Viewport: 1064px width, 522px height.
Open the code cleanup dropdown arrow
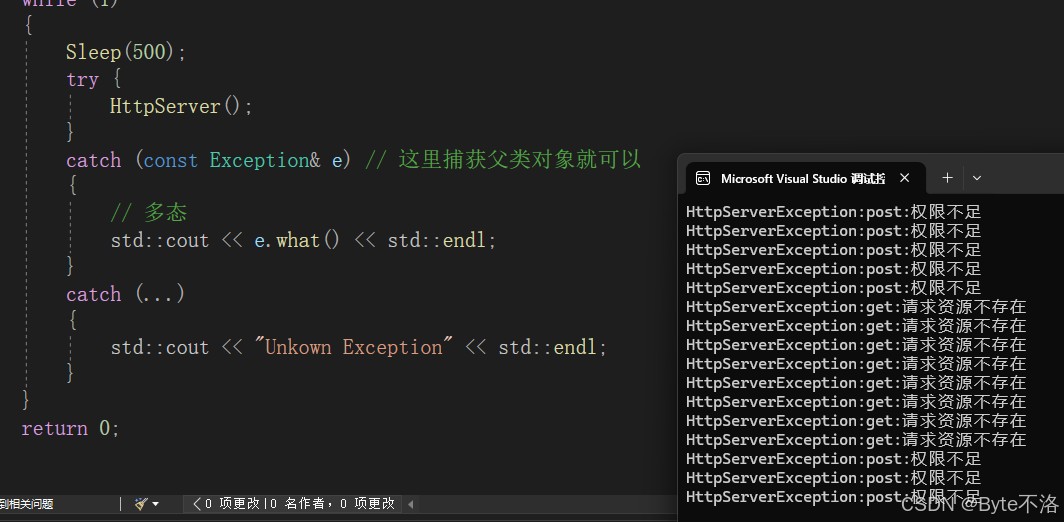tap(155, 504)
